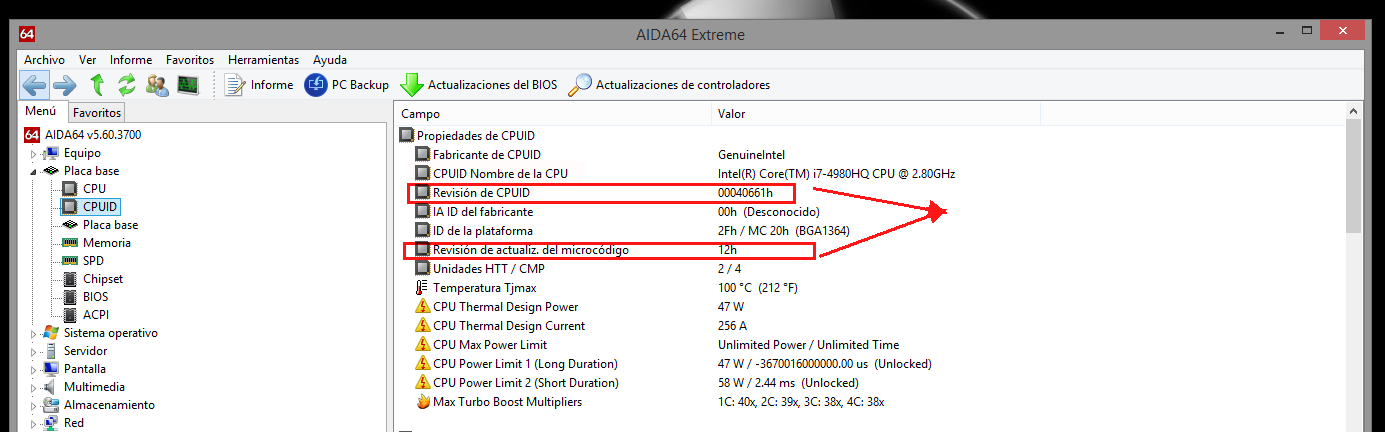Refresh the page with green arrows icon
Screen dimensions: 1385x432
tap(127, 85)
